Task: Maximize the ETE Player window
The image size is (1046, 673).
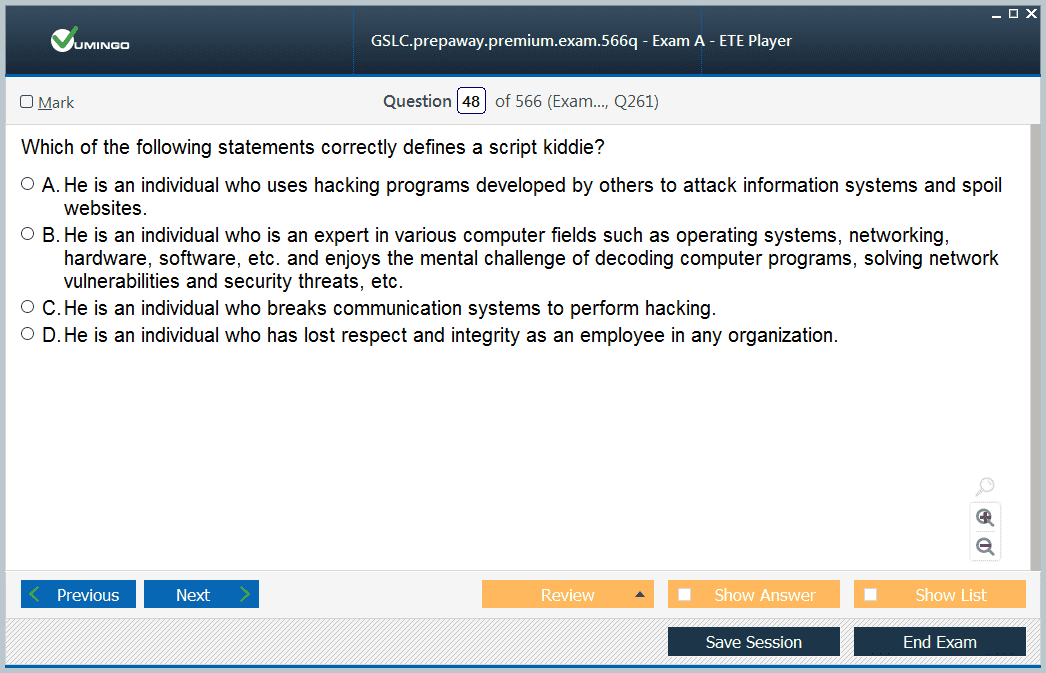Action: tap(1013, 13)
